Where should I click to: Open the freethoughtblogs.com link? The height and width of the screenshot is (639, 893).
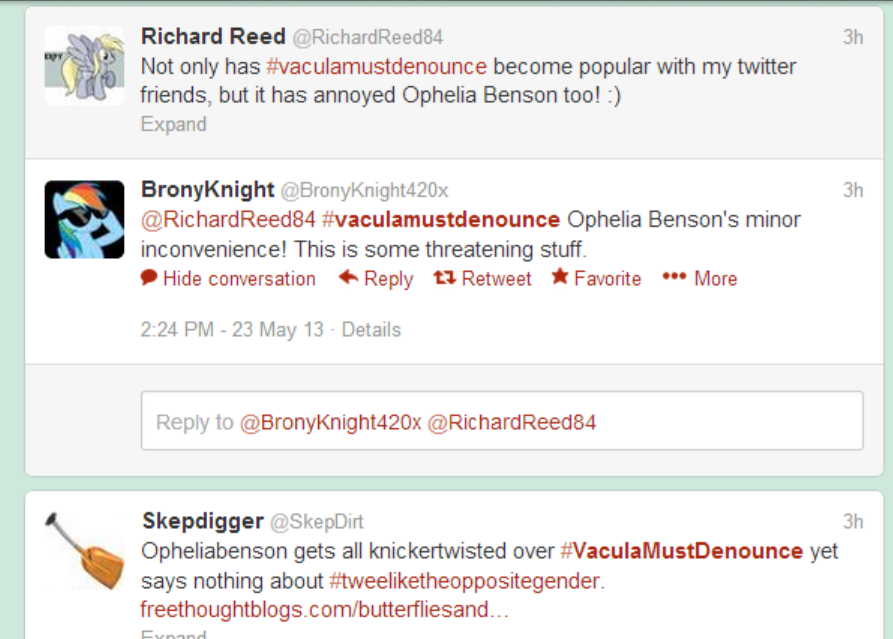[x=325, y=609]
